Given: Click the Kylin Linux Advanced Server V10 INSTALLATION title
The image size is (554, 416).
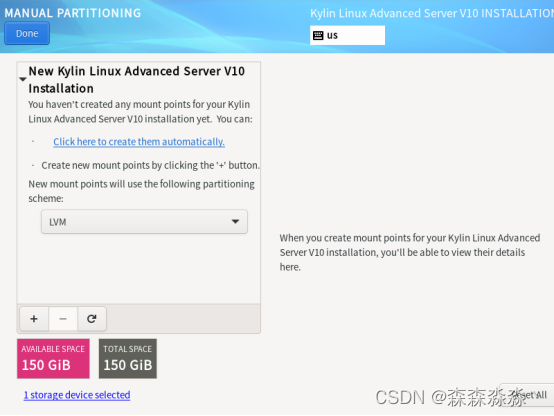Looking at the screenshot, I should click(x=432, y=13).
